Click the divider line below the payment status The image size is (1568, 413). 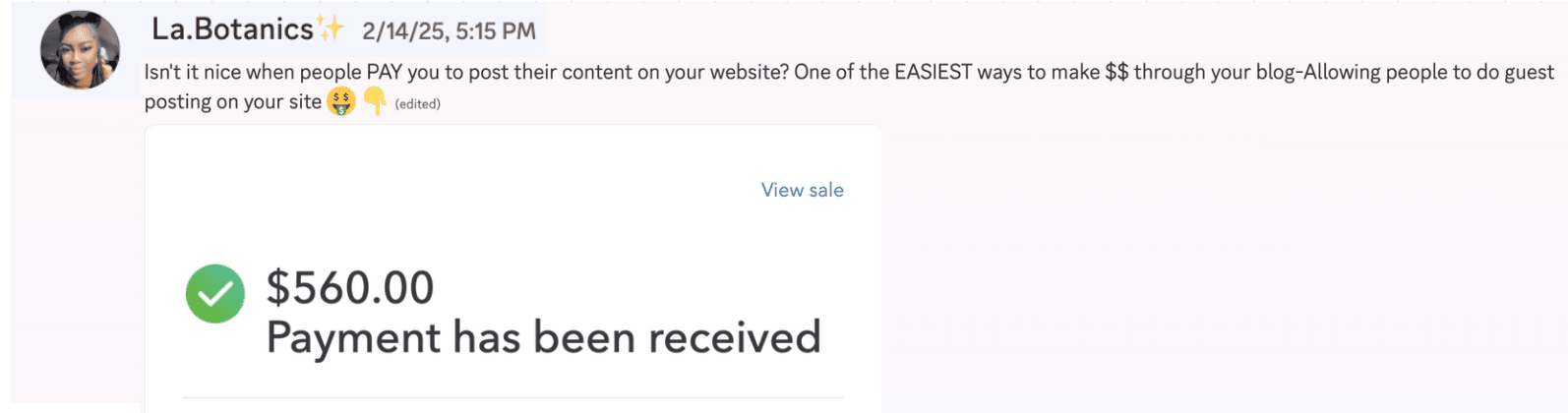pyautogui.click(x=513, y=398)
